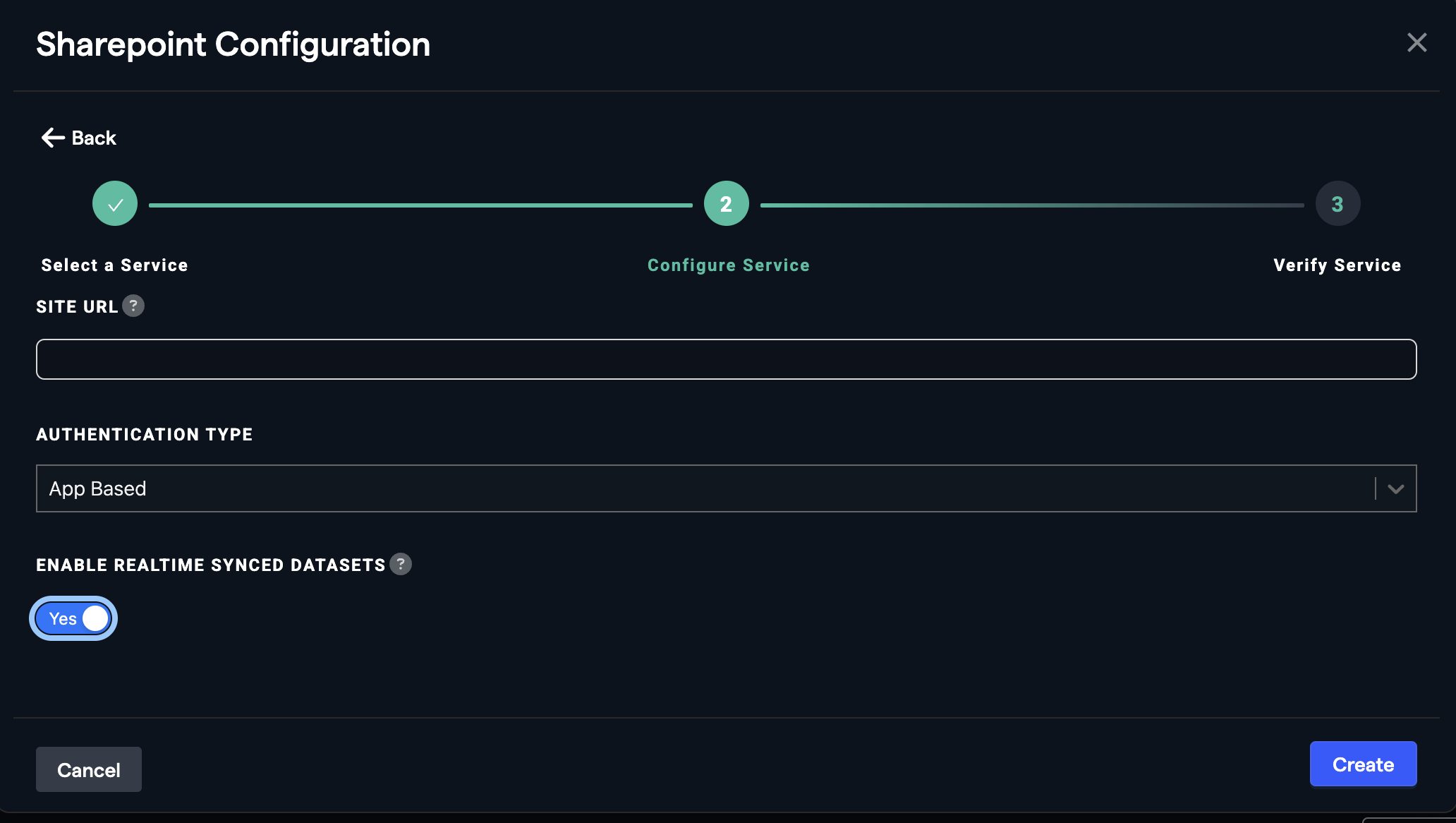Click the Back arrow icon
Screen dimensions: 1456x823
[x=53, y=138]
